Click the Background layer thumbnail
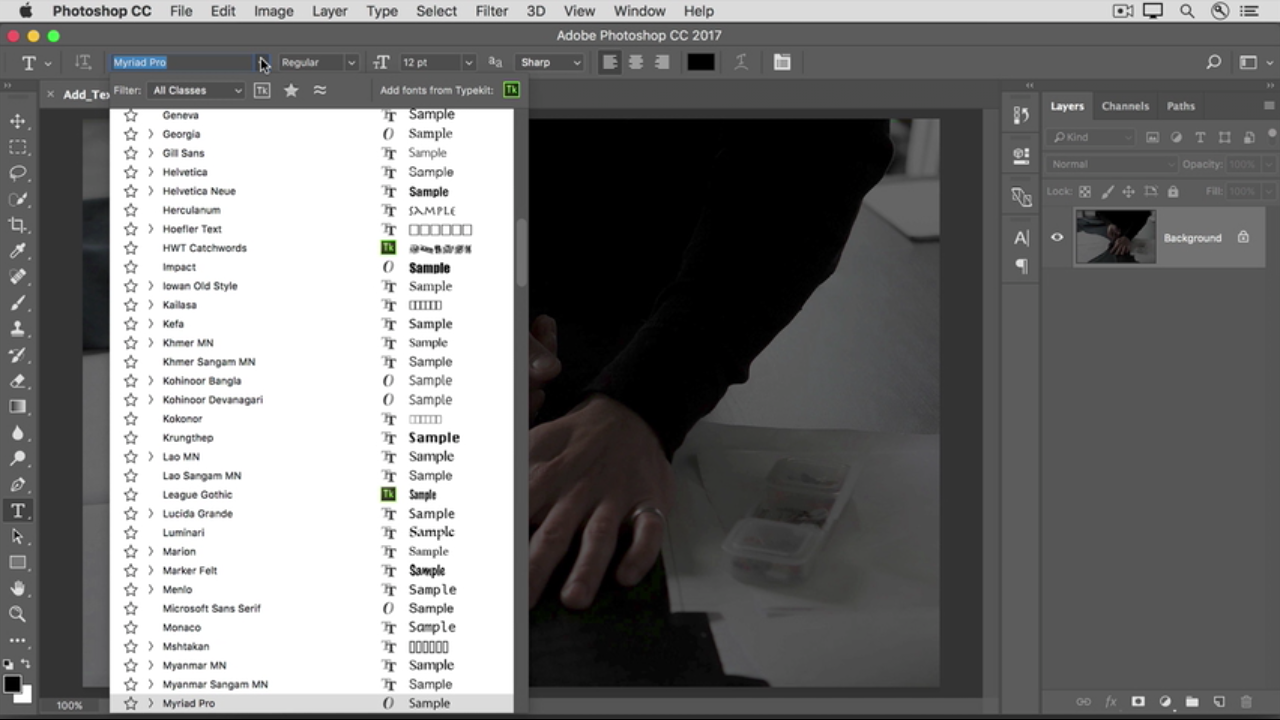Viewport: 1280px width, 720px height. point(1115,237)
